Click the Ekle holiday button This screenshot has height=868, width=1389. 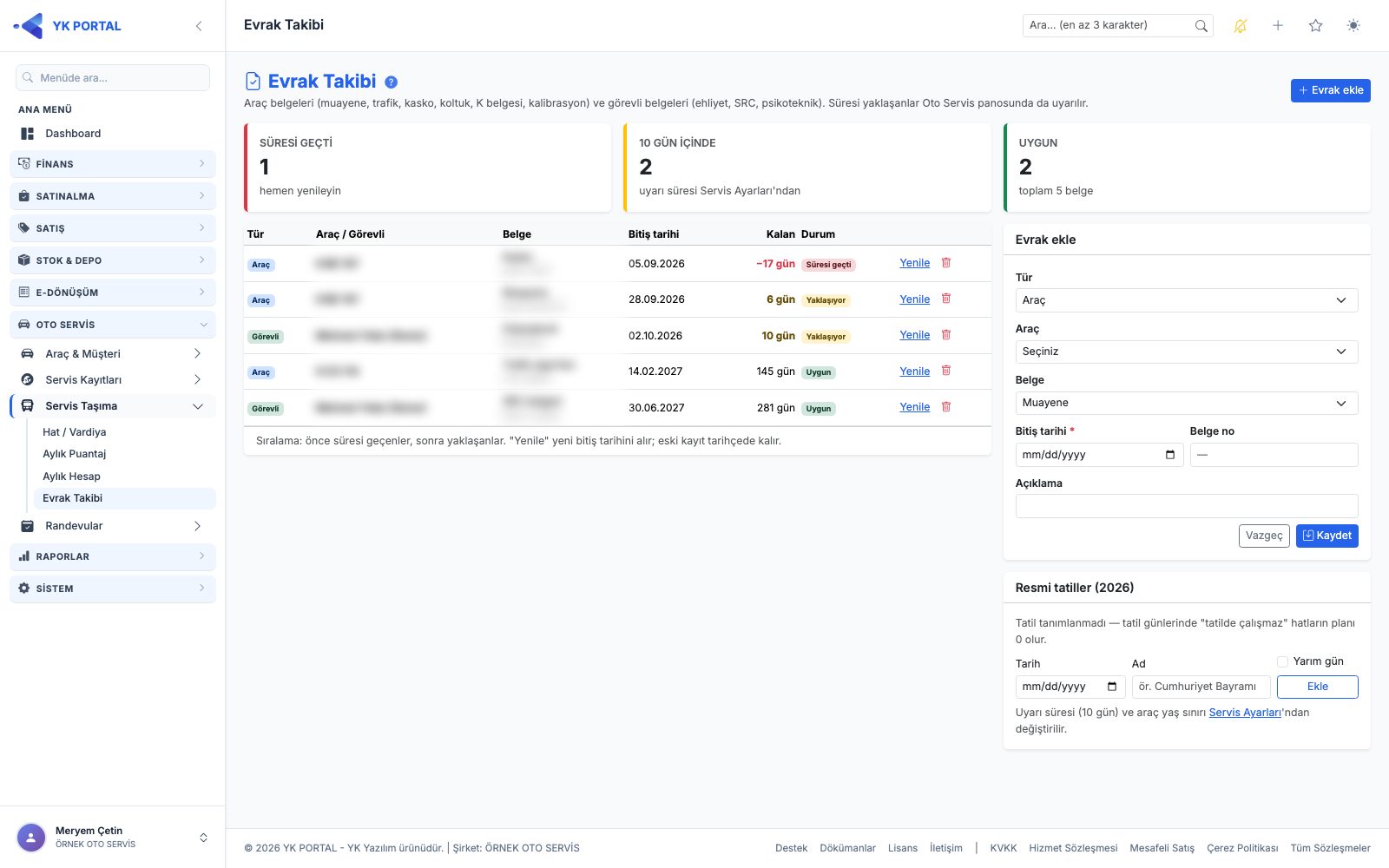pos(1317,687)
